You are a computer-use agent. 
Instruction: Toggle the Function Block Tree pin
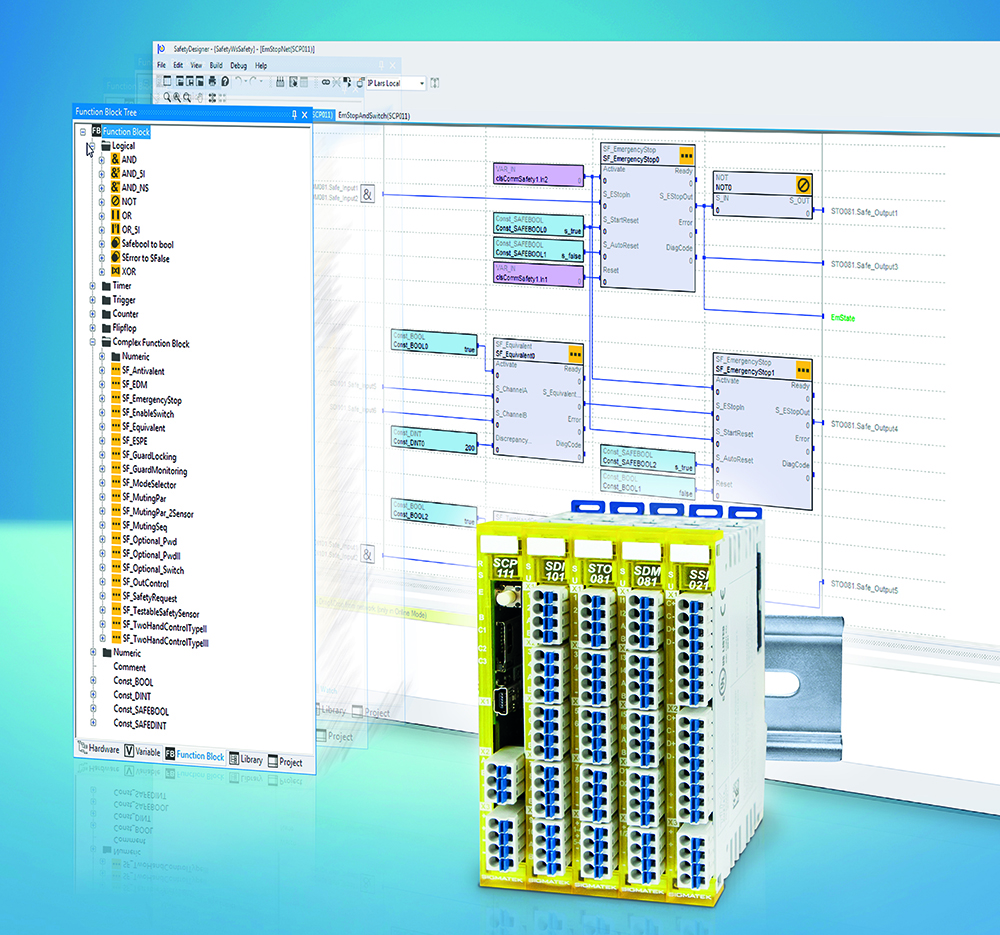pyautogui.click(x=294, y=114)
